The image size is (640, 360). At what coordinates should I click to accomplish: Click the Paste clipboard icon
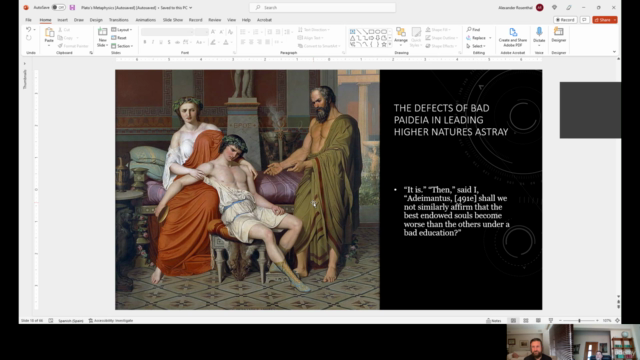pos(49,33)
